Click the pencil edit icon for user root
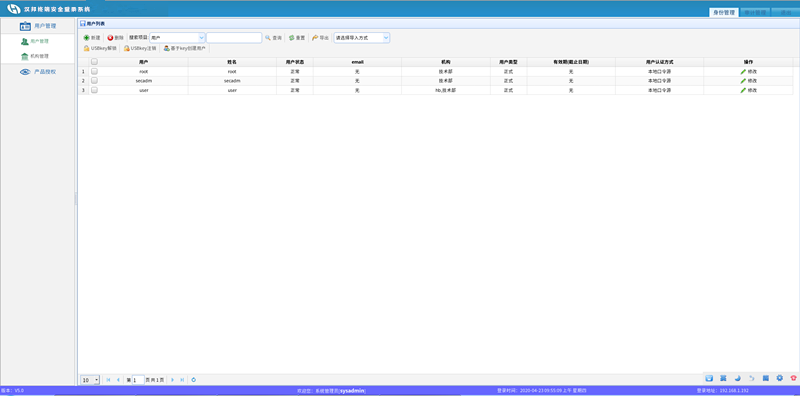The image size is (800, 396). (x=743, y=71)
